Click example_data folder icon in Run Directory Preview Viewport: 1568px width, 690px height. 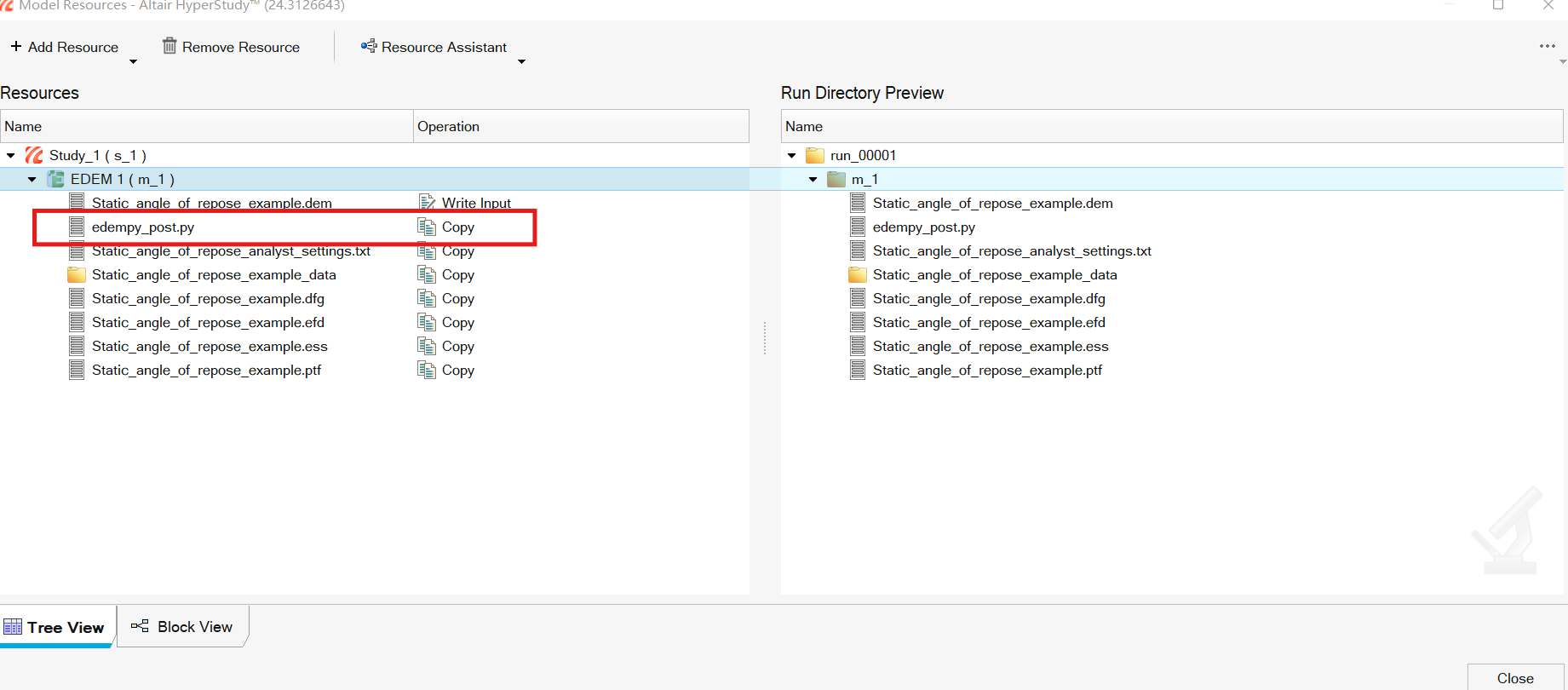pos(858,274)
